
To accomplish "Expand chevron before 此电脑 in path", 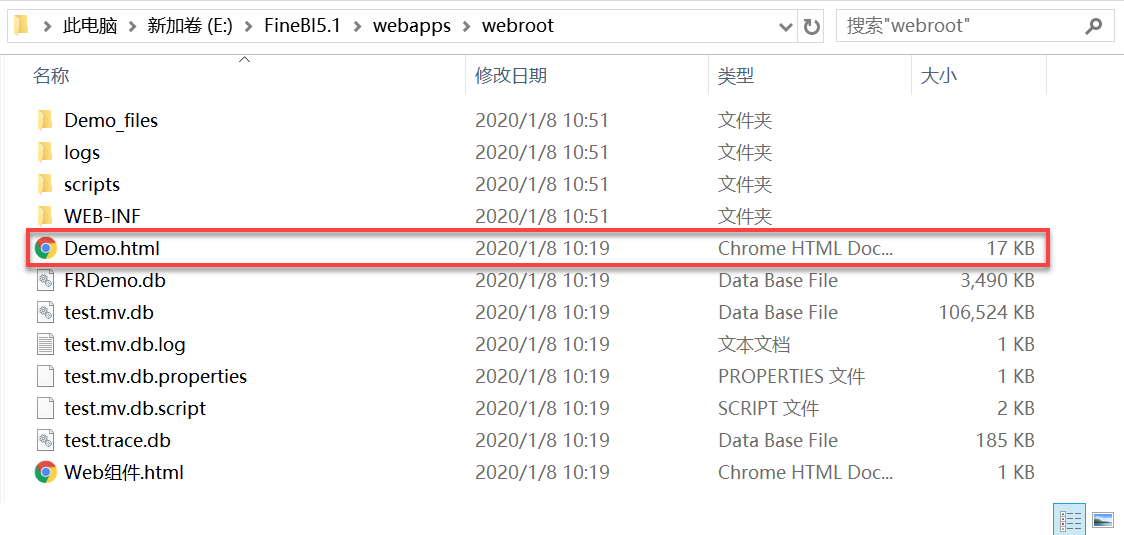I will (48, 27).
